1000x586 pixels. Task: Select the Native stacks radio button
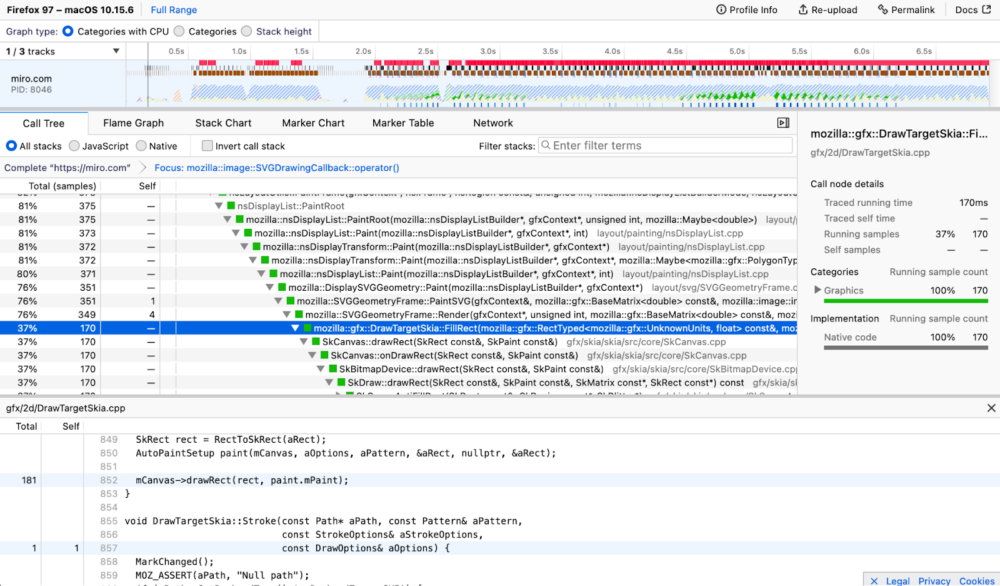tap(141, 146)
